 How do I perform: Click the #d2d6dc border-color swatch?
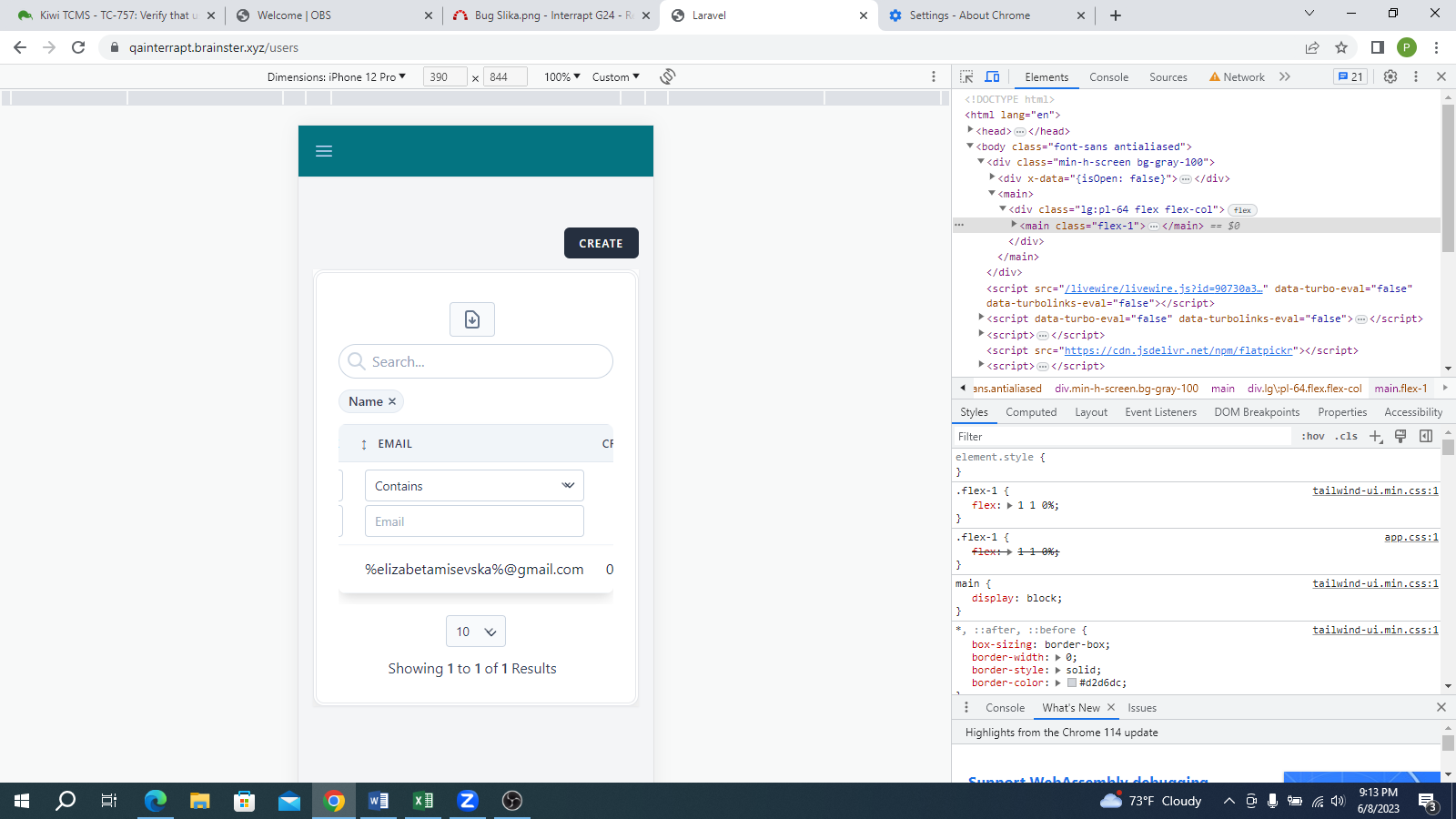[1072, 682]
